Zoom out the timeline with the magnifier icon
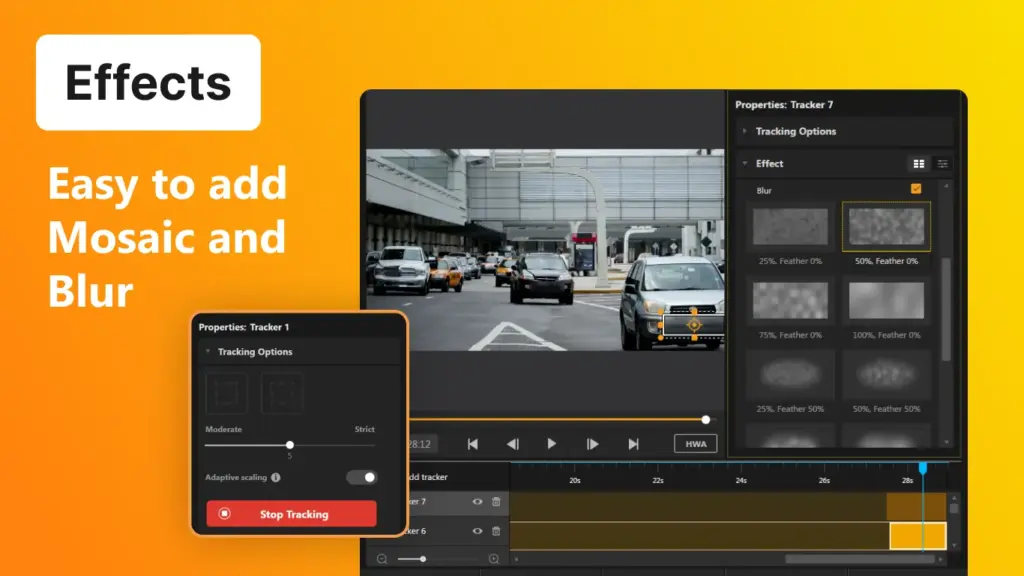 (381, 558)
